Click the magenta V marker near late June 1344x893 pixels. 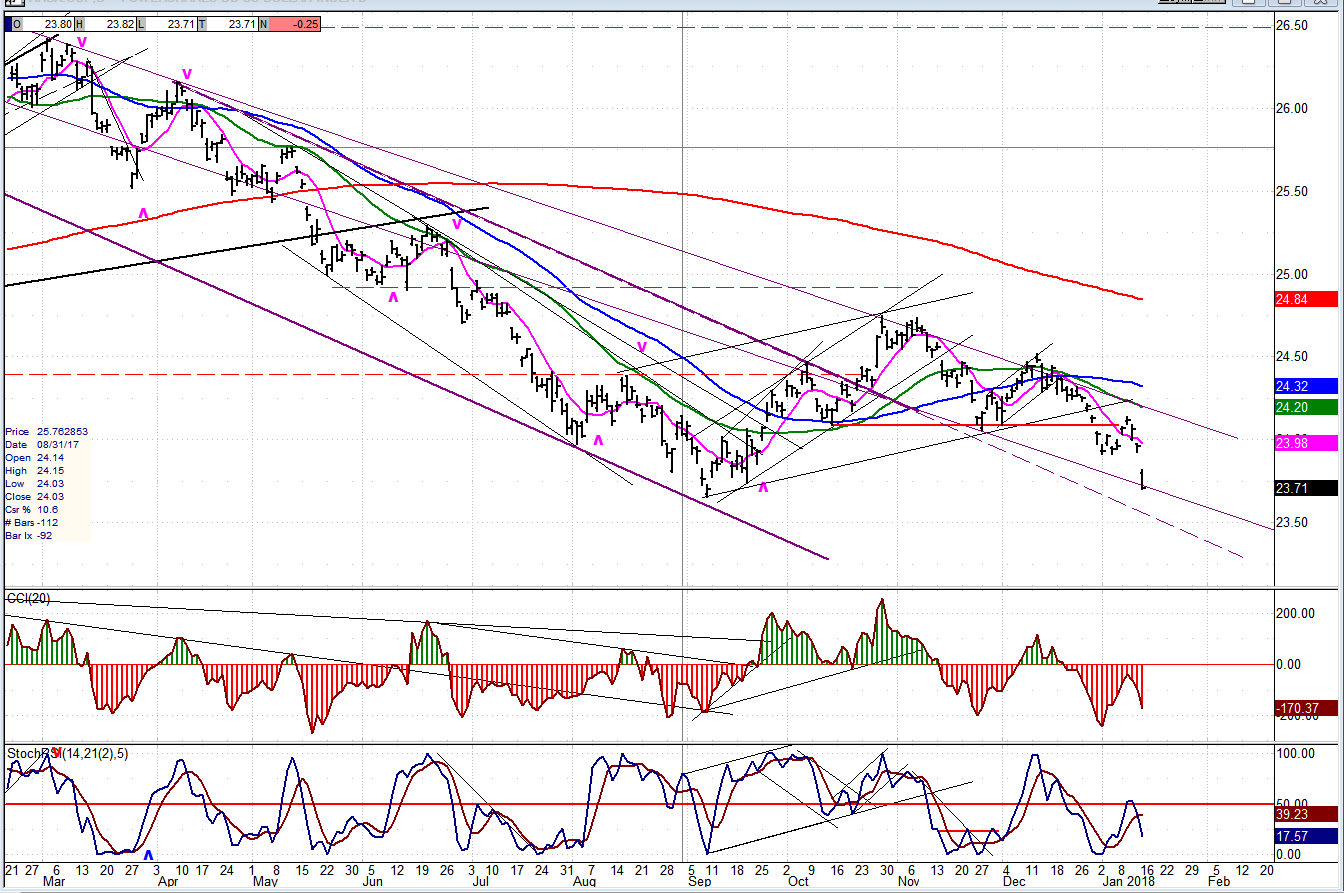455,224
